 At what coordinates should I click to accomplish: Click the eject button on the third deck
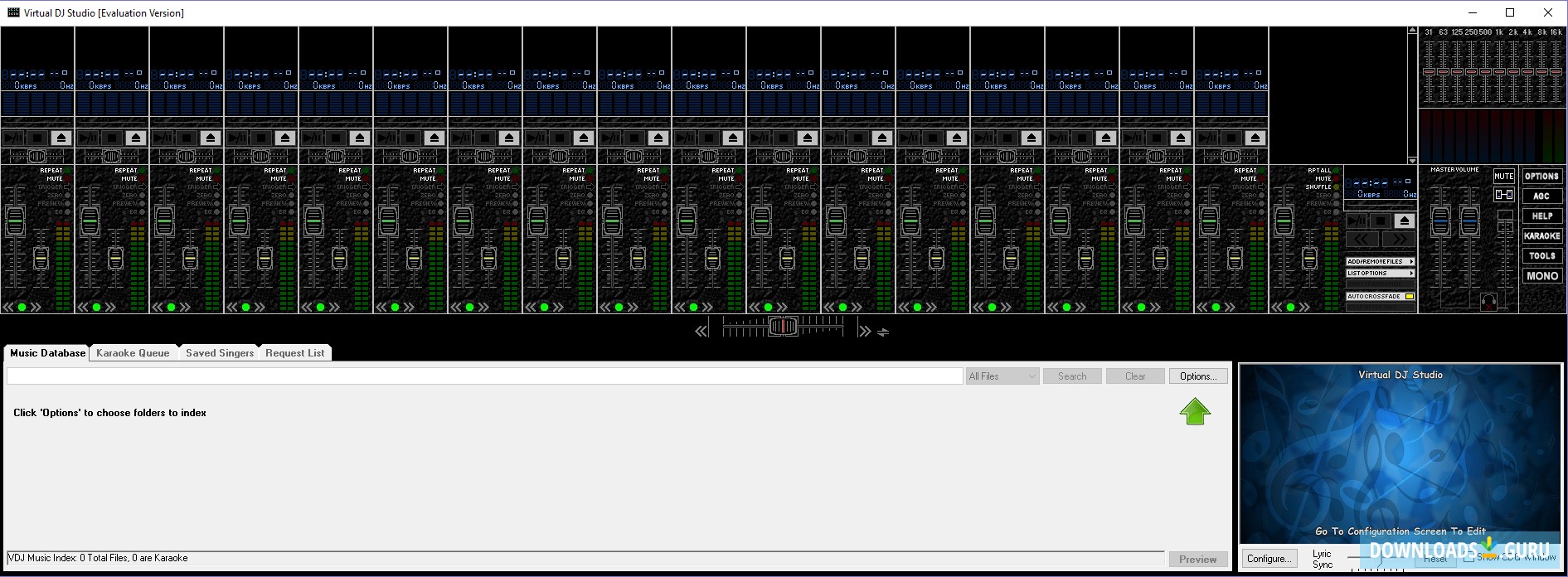tap(211, 137)
